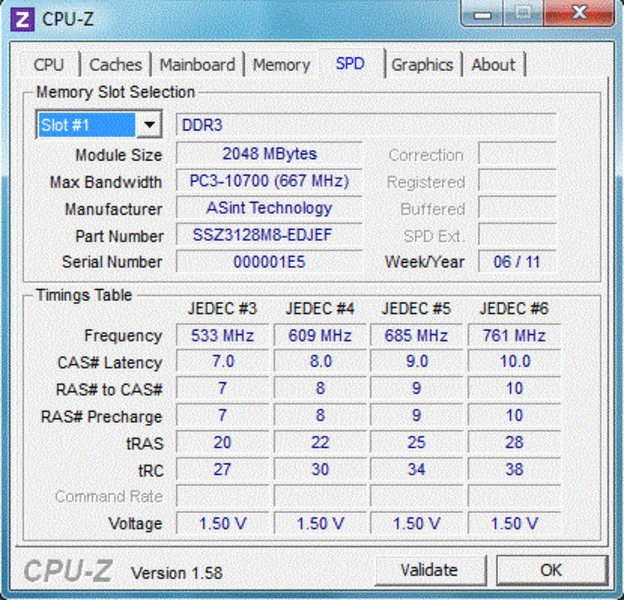Click the 533 MHz frequency cell
624x600 pixels.
click(x=222, y=335)
